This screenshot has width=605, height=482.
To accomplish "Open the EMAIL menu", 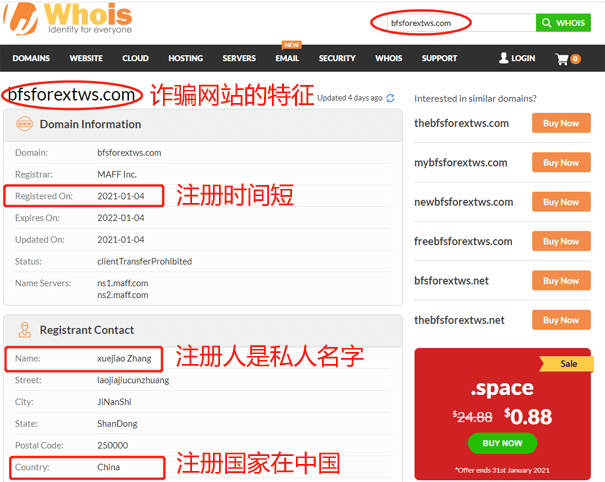I will 287,58.
